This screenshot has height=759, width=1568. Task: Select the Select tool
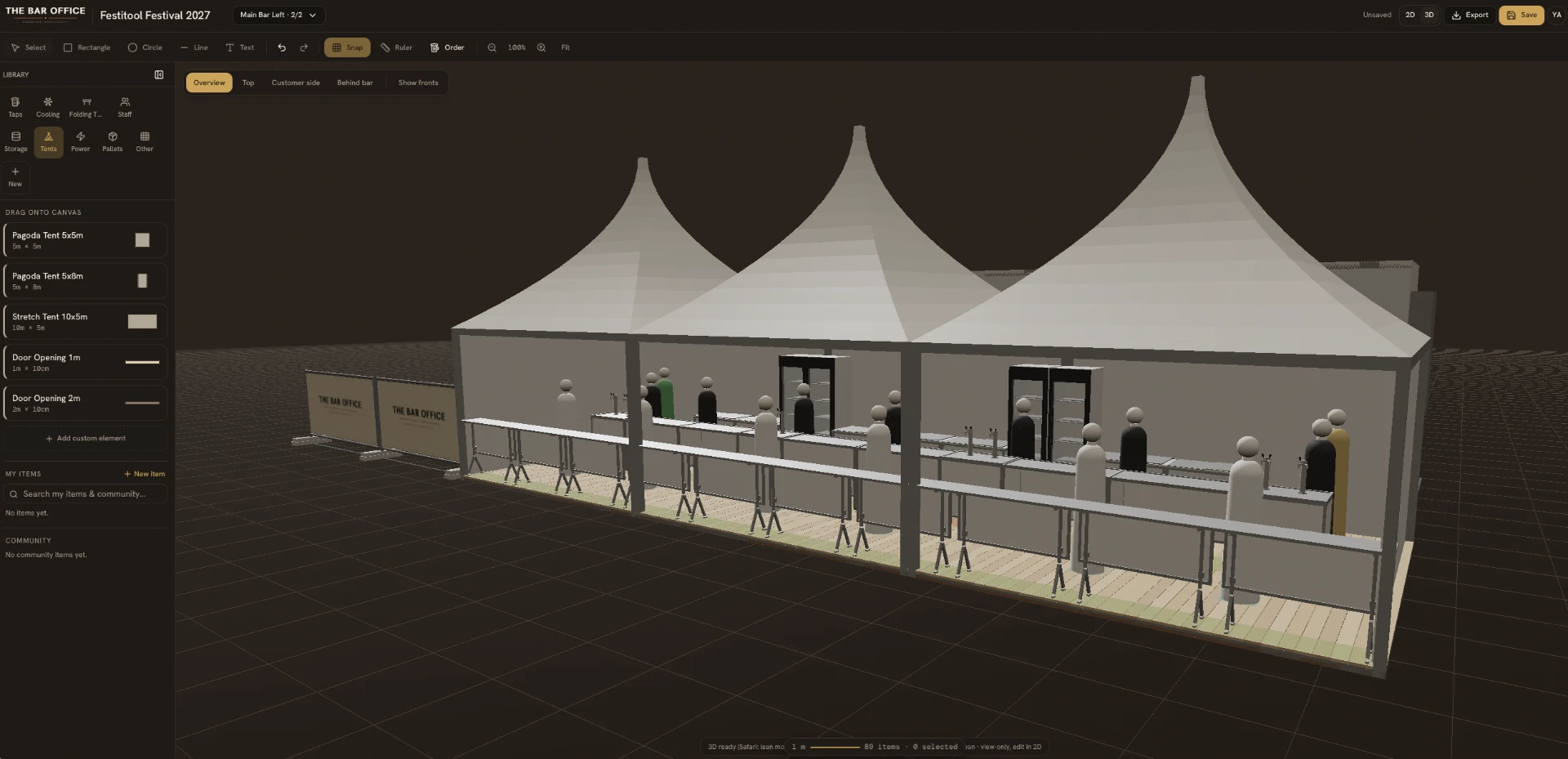tap(29, 47)
